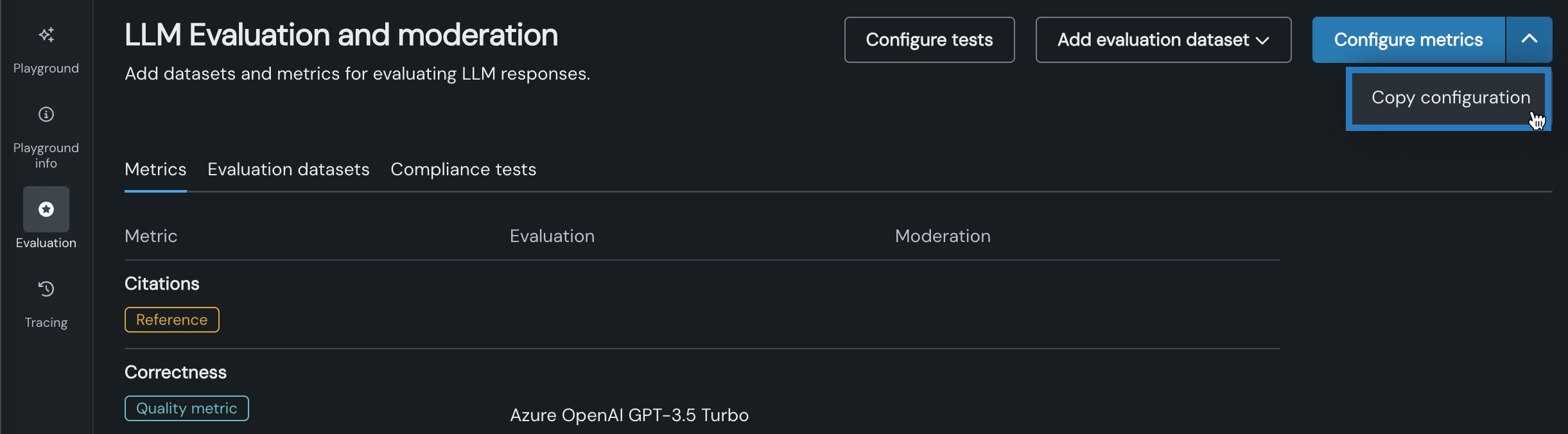
Task: Click the Configure metrics button
Action: 1408,40
